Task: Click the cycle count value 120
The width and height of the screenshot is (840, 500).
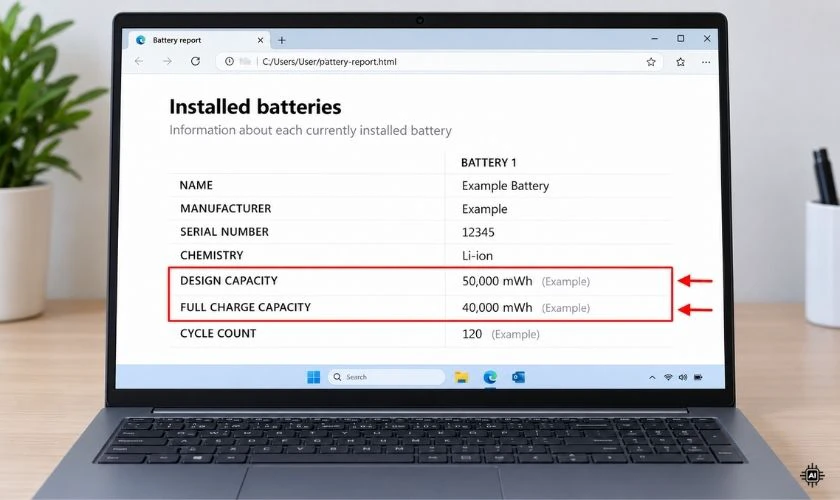Action: coord(472,334)
